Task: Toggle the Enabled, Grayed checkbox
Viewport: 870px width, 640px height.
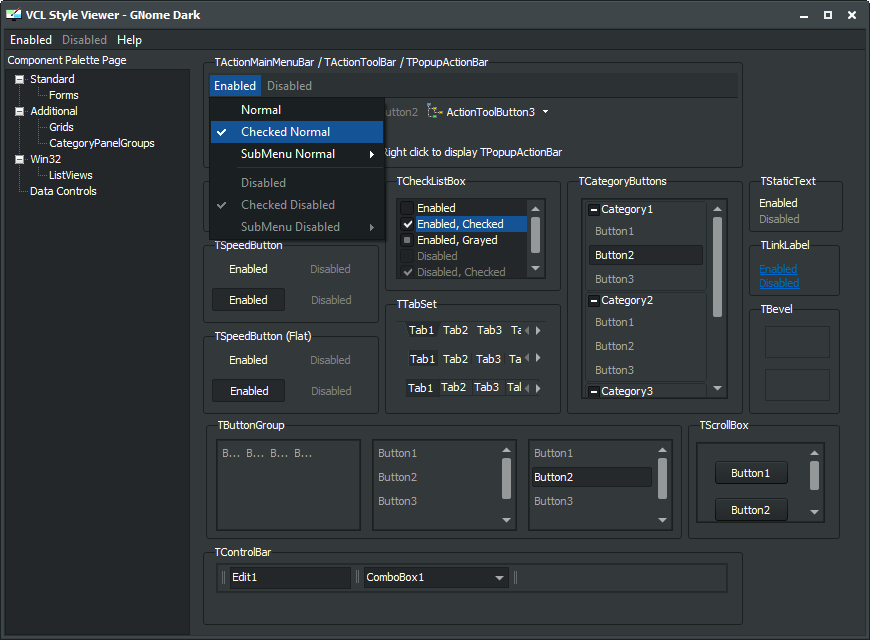Action: click(407, 240)
